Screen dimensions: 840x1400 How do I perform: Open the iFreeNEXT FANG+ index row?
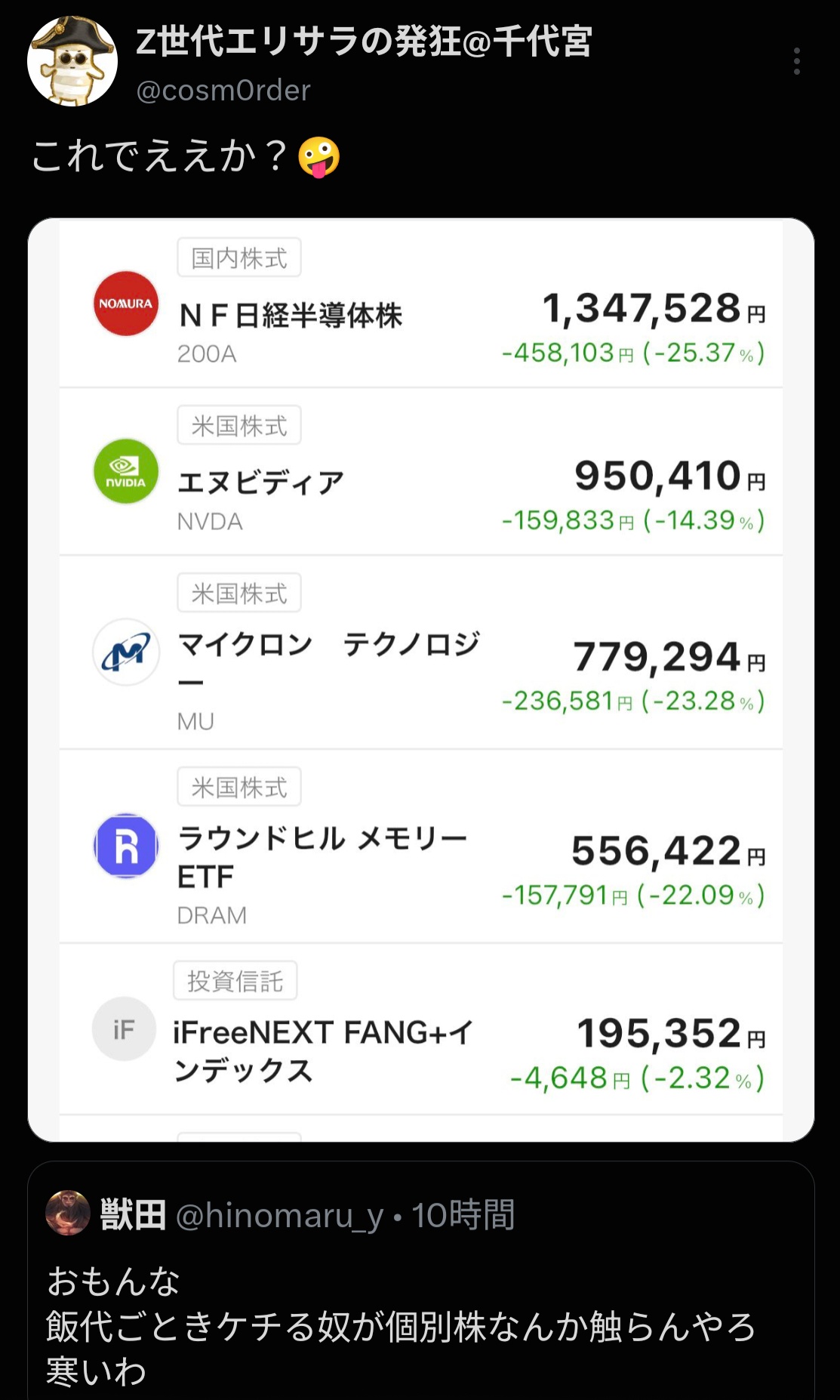point(420,1029)
